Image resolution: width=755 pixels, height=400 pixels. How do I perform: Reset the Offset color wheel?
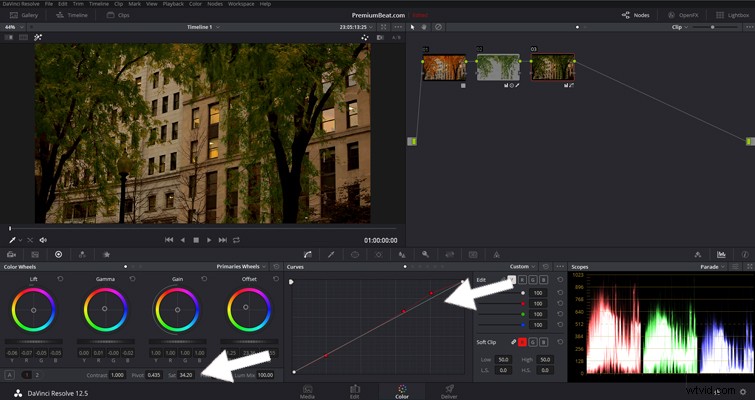pos(276,279)
